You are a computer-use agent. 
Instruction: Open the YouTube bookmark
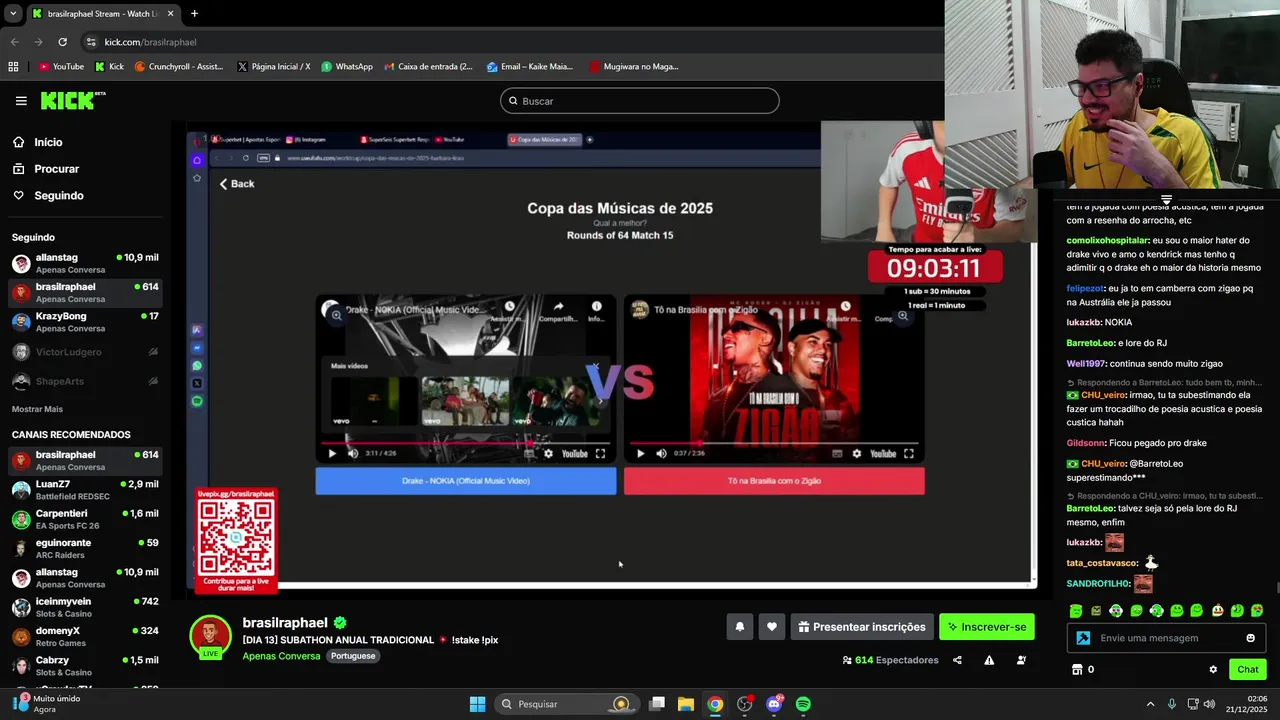[x=61, y=67]
